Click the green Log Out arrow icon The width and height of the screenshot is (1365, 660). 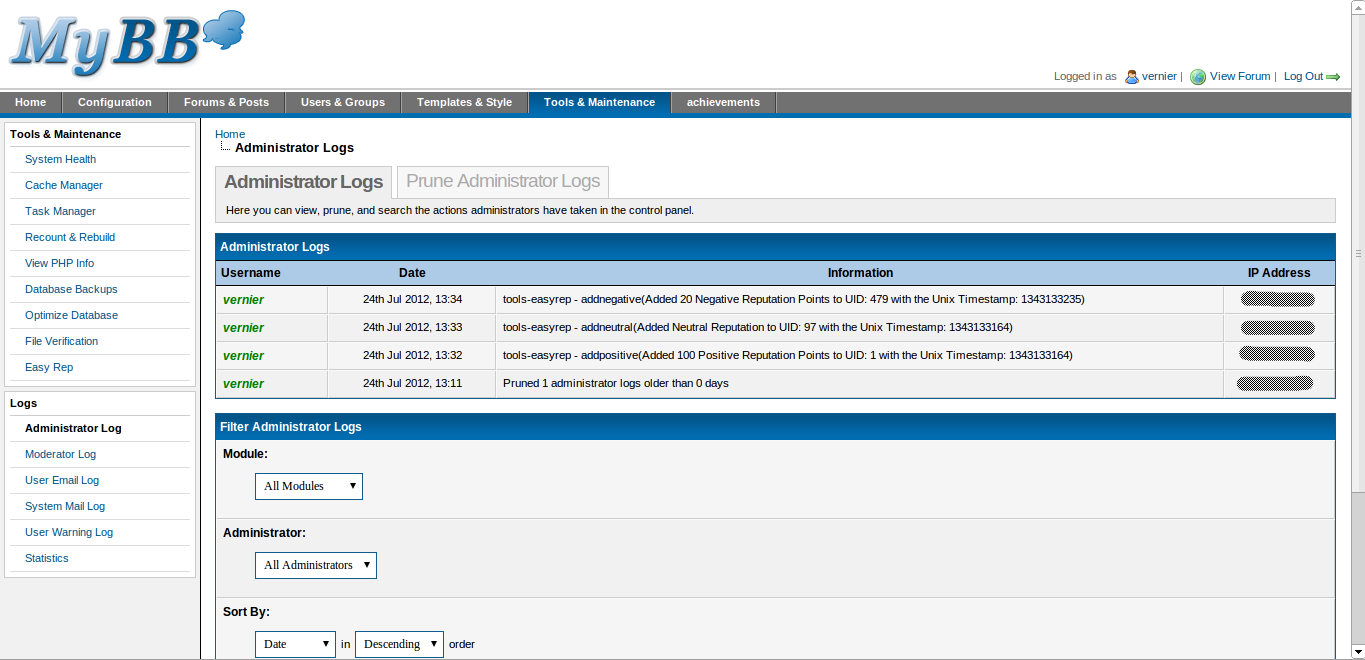(1333, 77)
